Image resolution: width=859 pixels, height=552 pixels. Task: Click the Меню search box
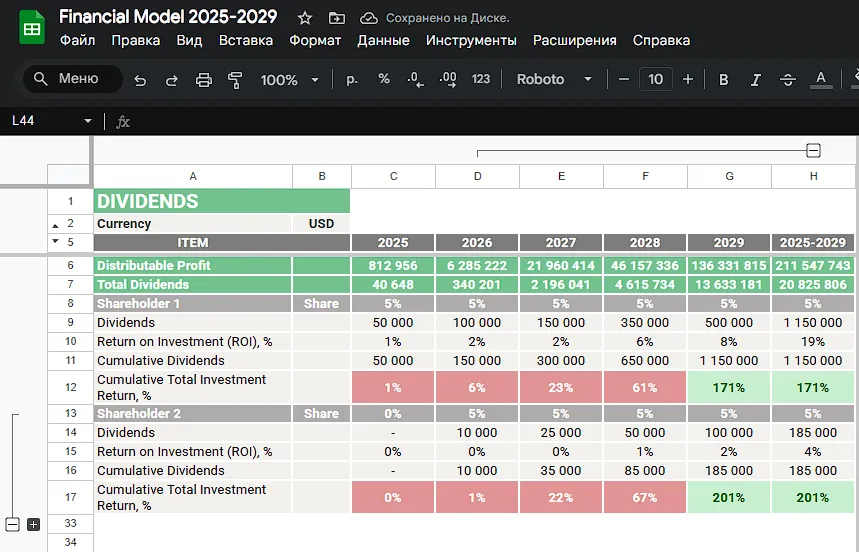72,79
